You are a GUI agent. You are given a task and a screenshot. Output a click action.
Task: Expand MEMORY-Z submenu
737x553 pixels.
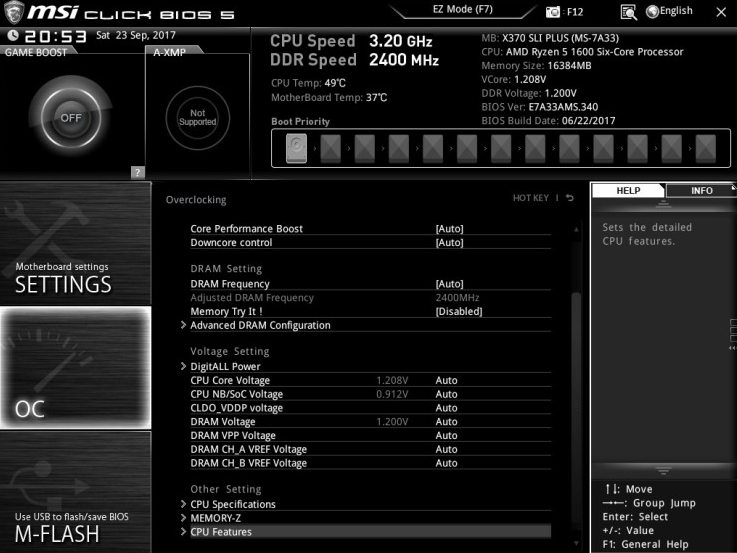tap(215, 518)
